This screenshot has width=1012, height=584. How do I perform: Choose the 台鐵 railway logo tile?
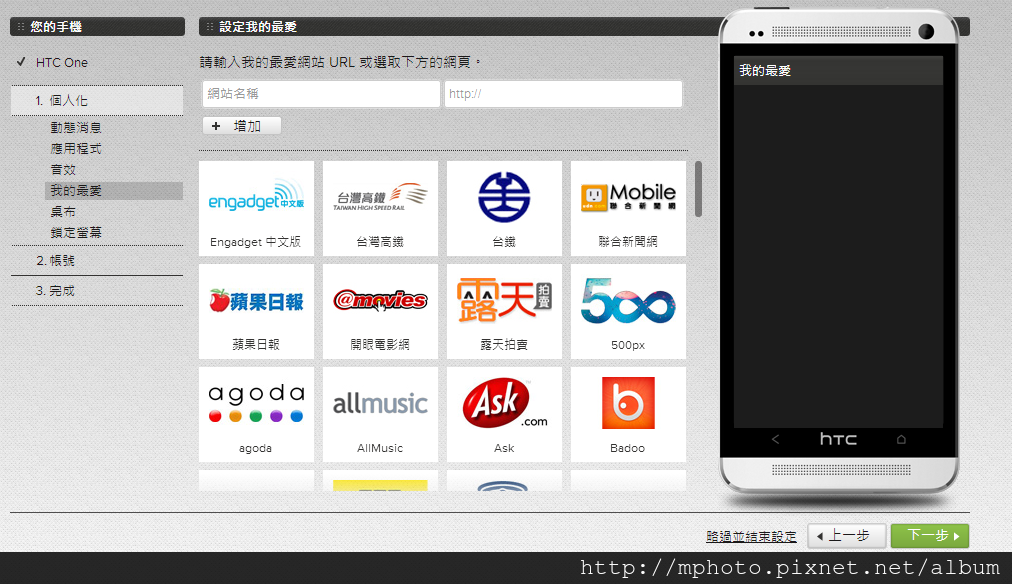(x=504, y=208)
